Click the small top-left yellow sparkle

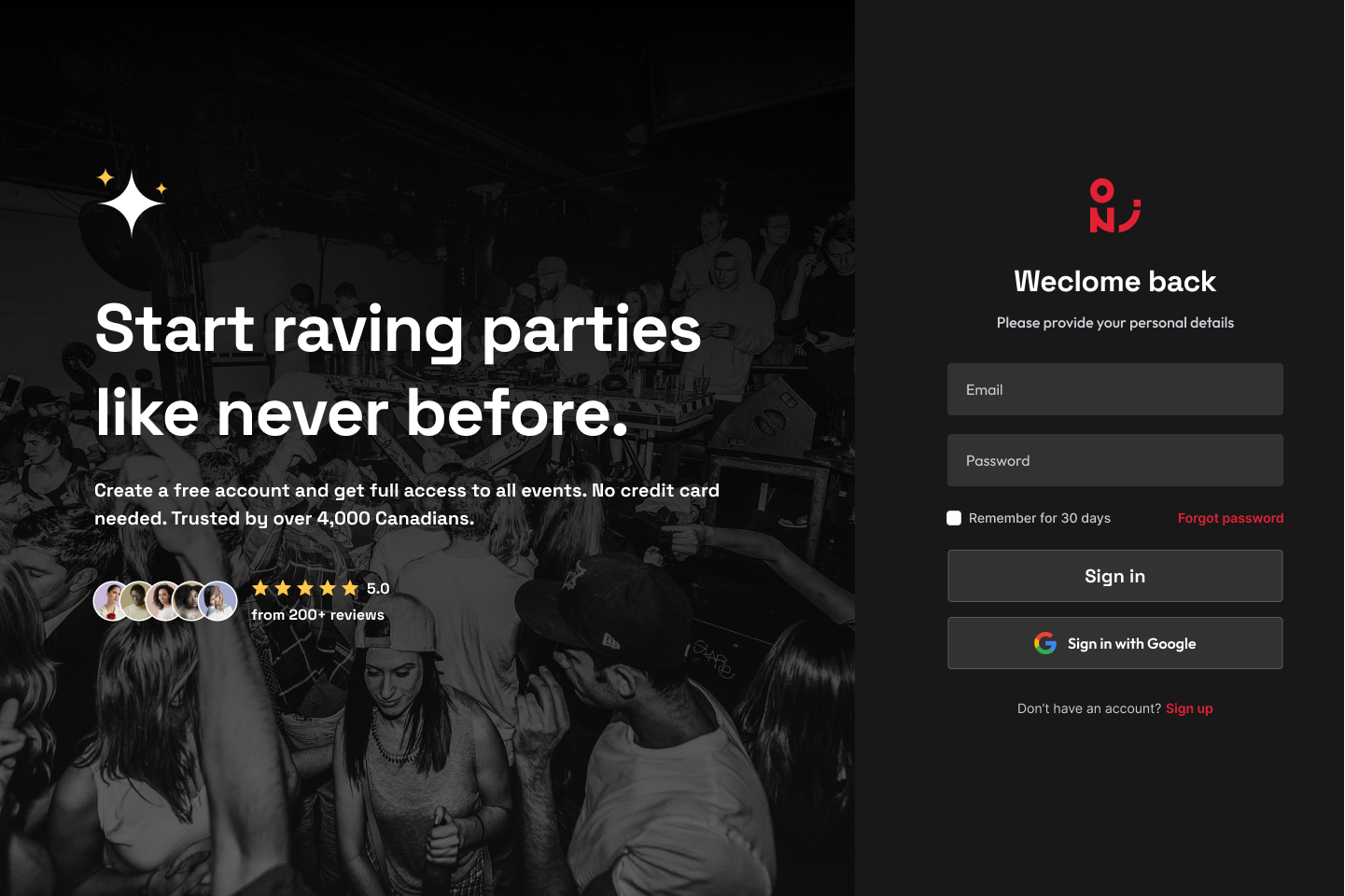pos(105,176)
